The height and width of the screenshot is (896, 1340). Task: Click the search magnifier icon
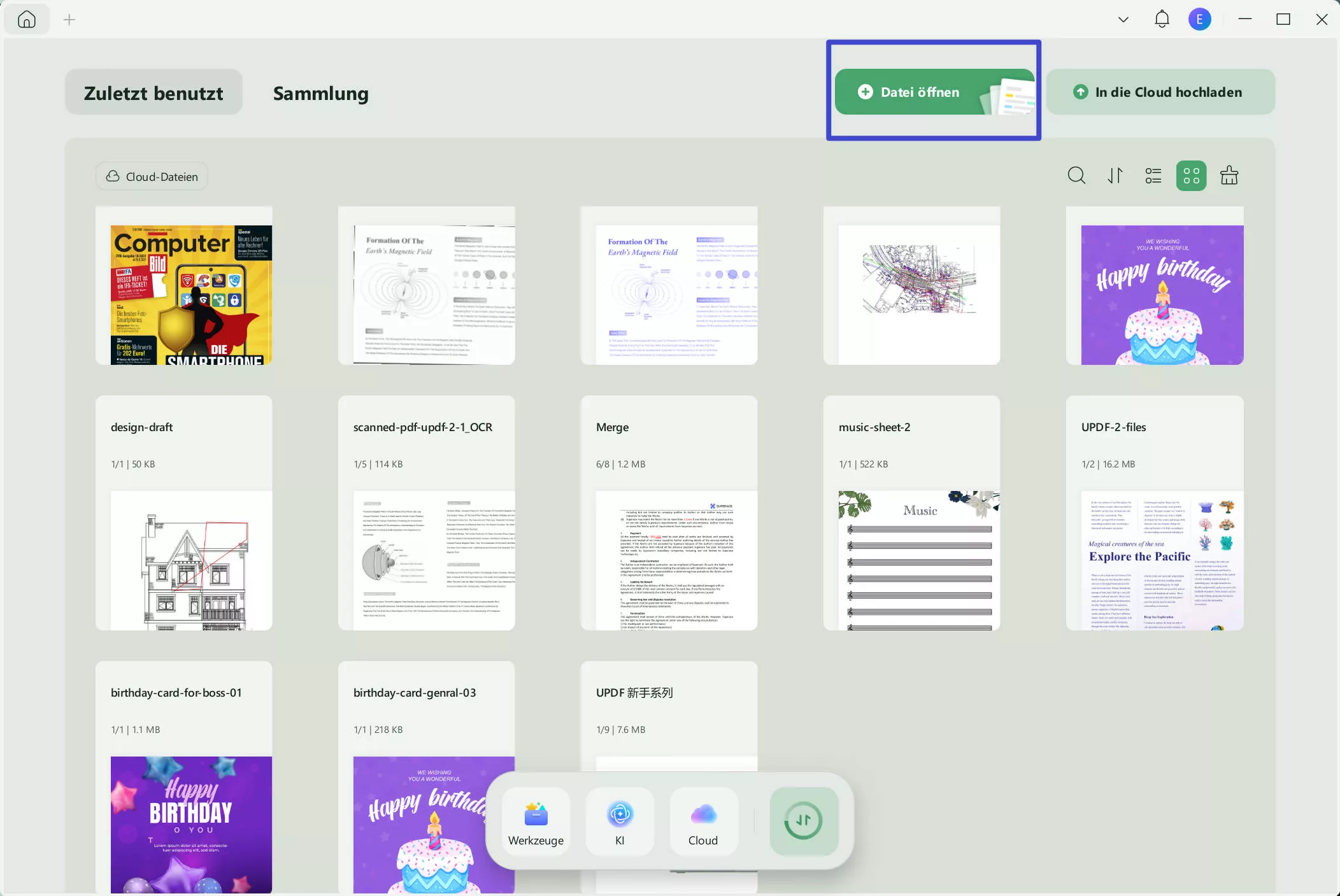click(1076, 175)
